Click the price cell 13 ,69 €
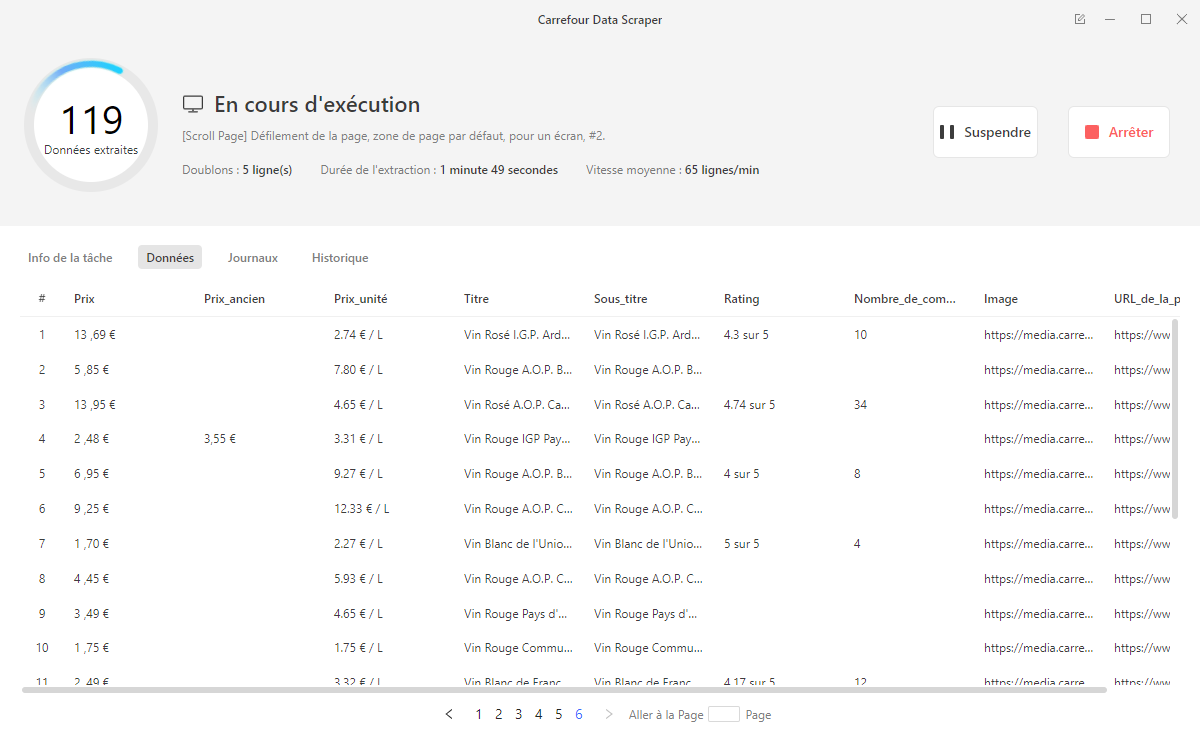Screen dimensions: 1200x734 click(x=95, y=335)
